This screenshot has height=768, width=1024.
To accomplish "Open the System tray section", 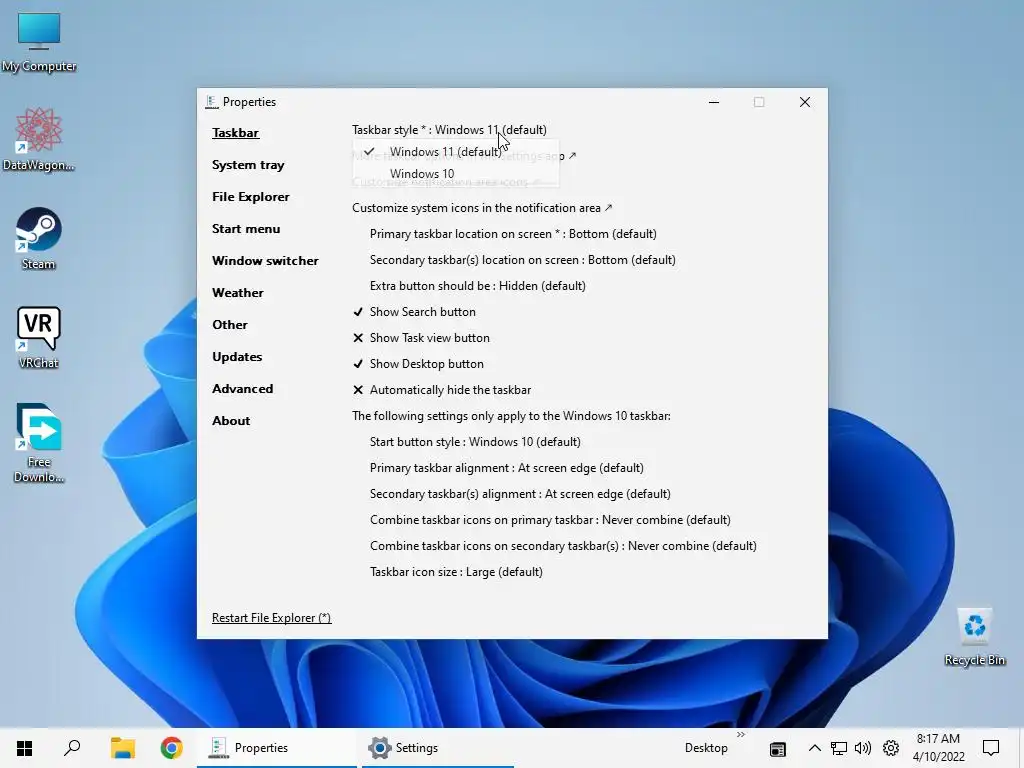I will (248, 165).
